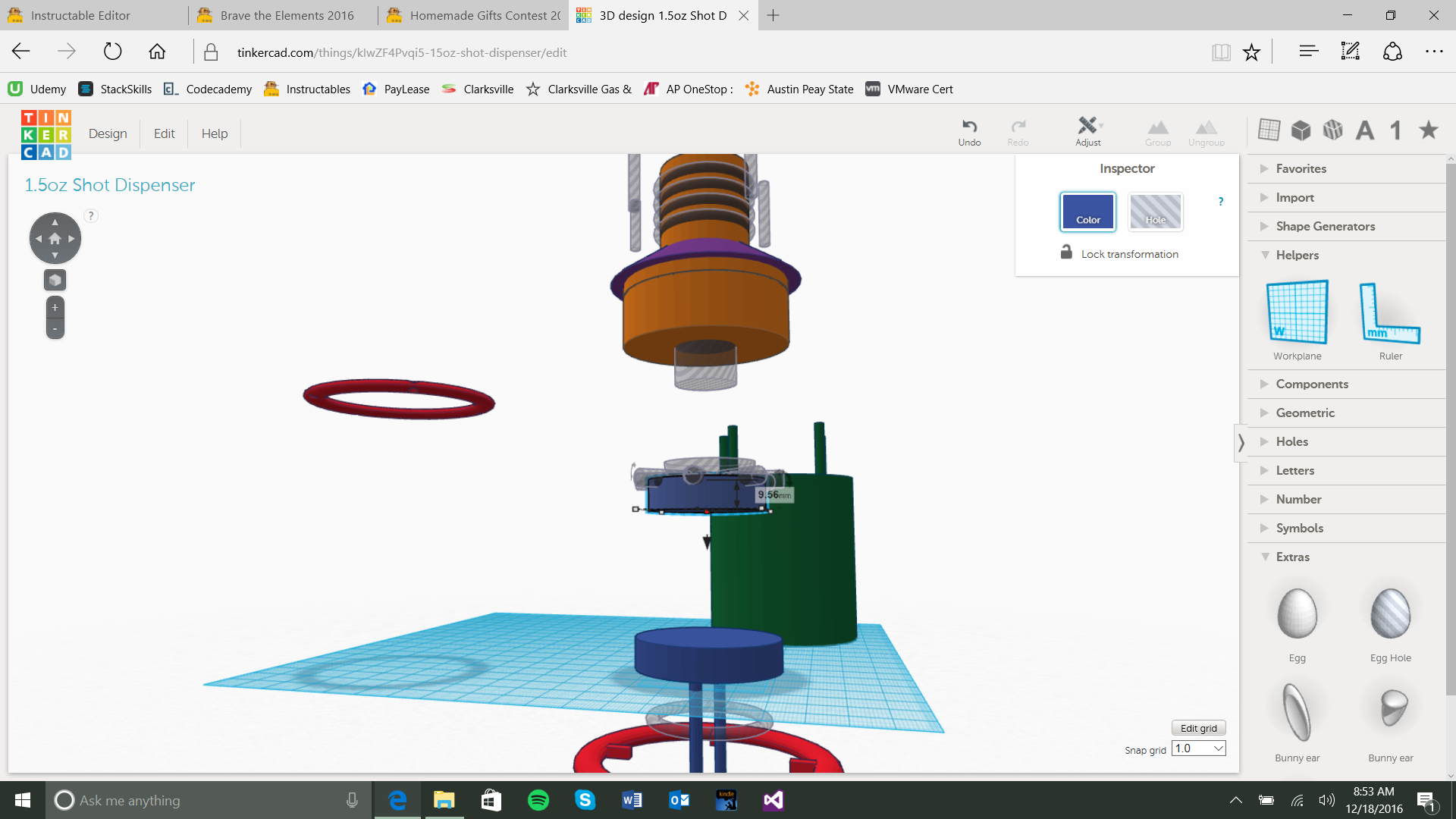Expand the Shape Generators section
The width and height of the screenshot is (1456, 819).
tap(1325, 226)
